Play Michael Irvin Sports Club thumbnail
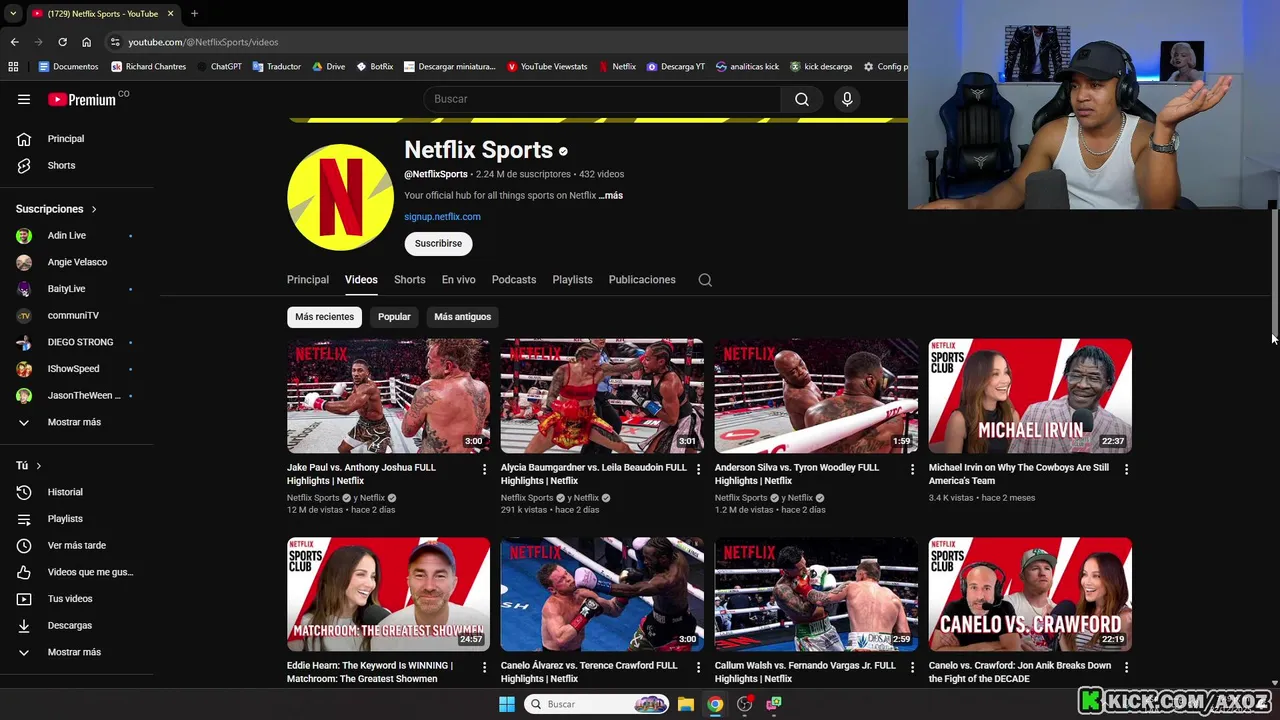 click(1030, 396)
